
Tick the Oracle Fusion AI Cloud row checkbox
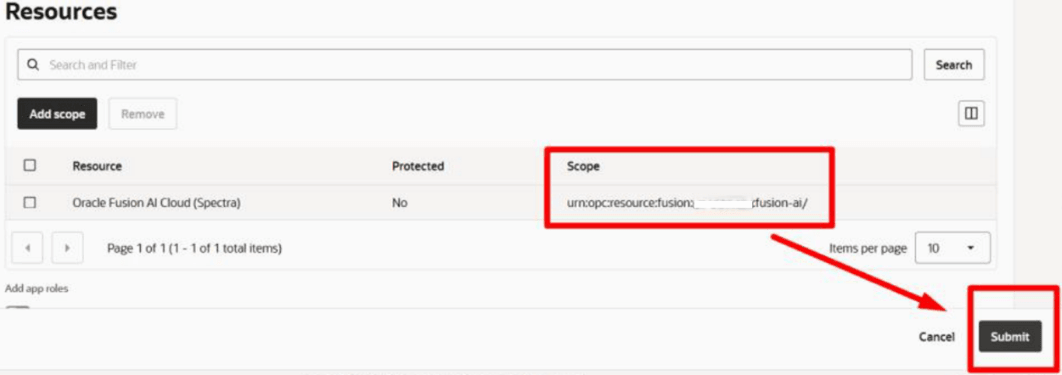point(30,202)
